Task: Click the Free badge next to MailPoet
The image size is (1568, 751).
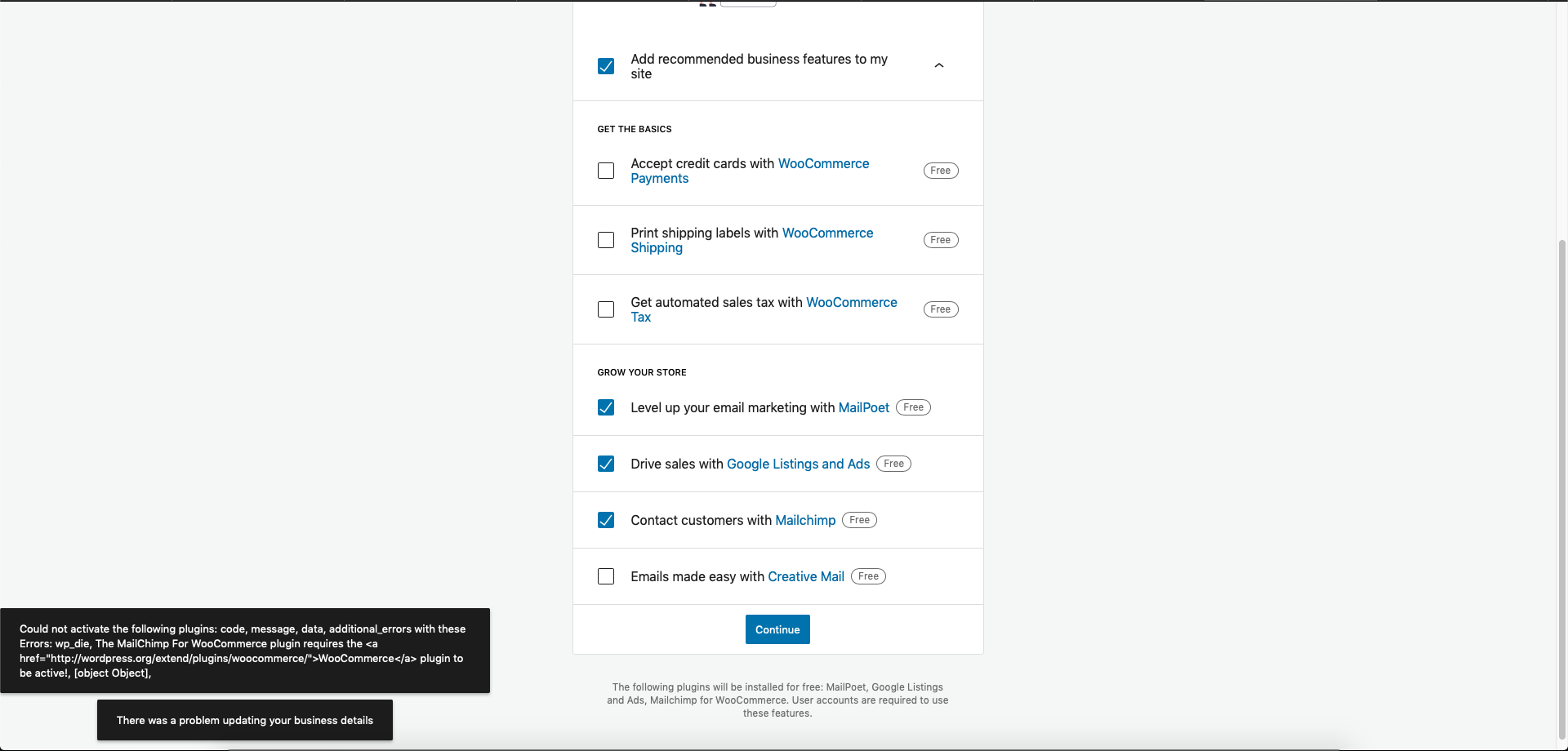Action: tap(912, 407)
